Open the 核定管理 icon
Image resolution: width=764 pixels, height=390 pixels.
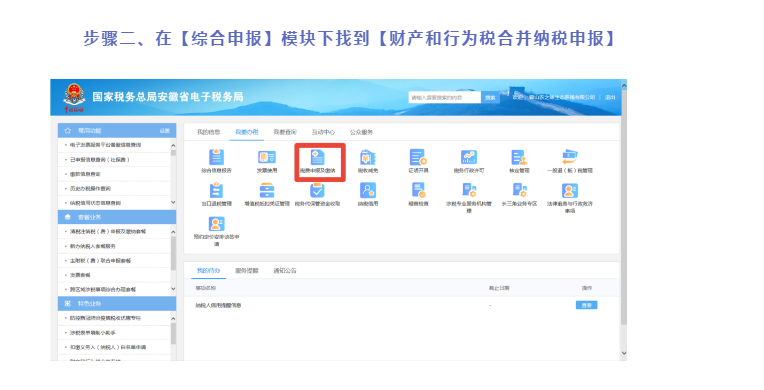point(519,157)
